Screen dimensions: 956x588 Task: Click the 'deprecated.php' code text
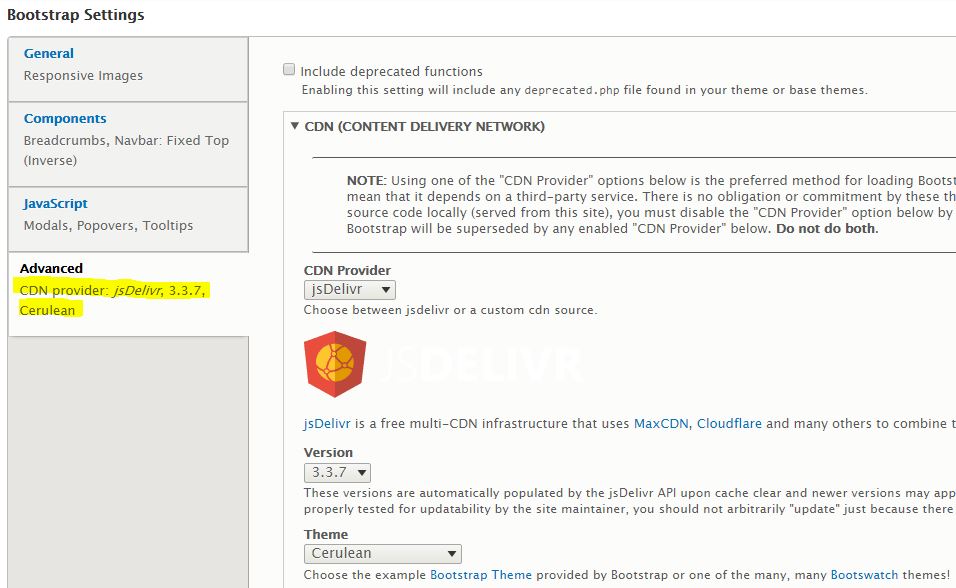pyautogui.click(x=571, y=90)
